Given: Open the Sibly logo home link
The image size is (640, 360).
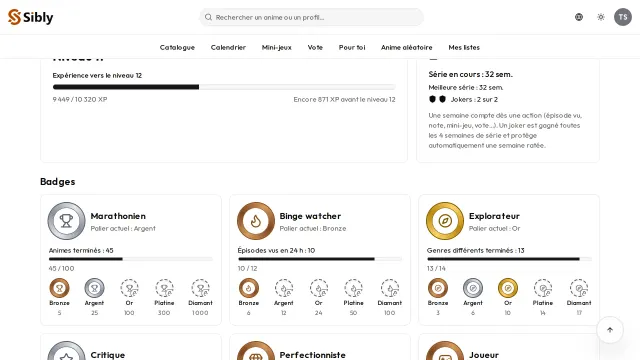Looking at the screenshot, I should [x=31, y=17].
